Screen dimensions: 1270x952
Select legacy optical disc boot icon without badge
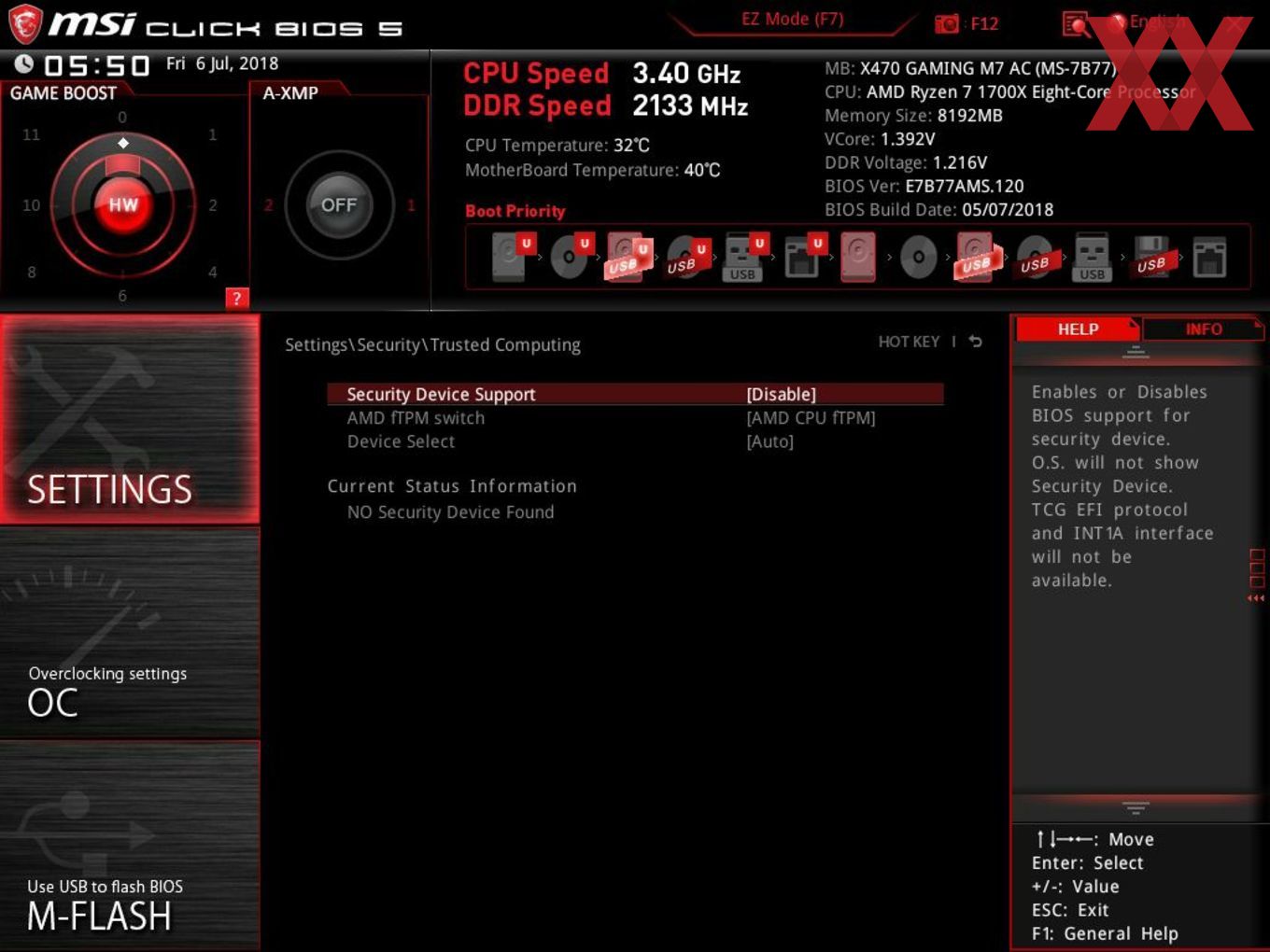918,257
